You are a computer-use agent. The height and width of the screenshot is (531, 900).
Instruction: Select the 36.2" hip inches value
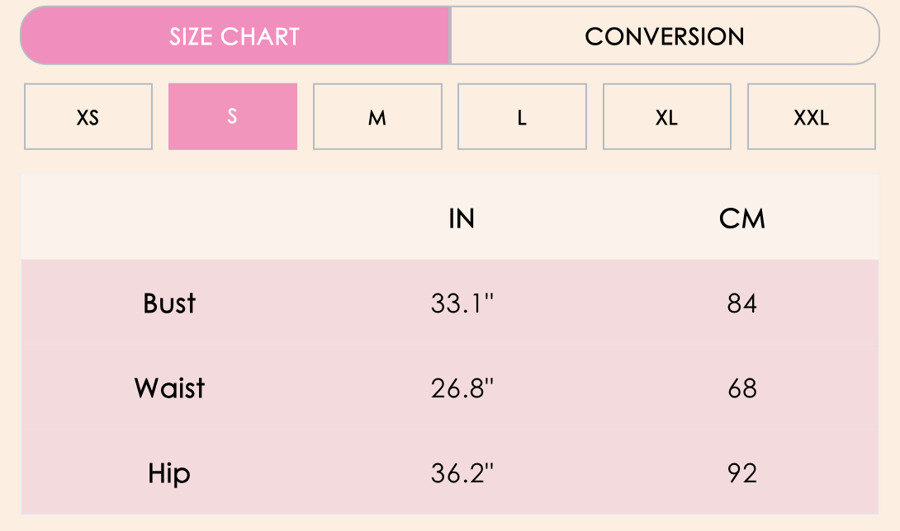(462, 473)
